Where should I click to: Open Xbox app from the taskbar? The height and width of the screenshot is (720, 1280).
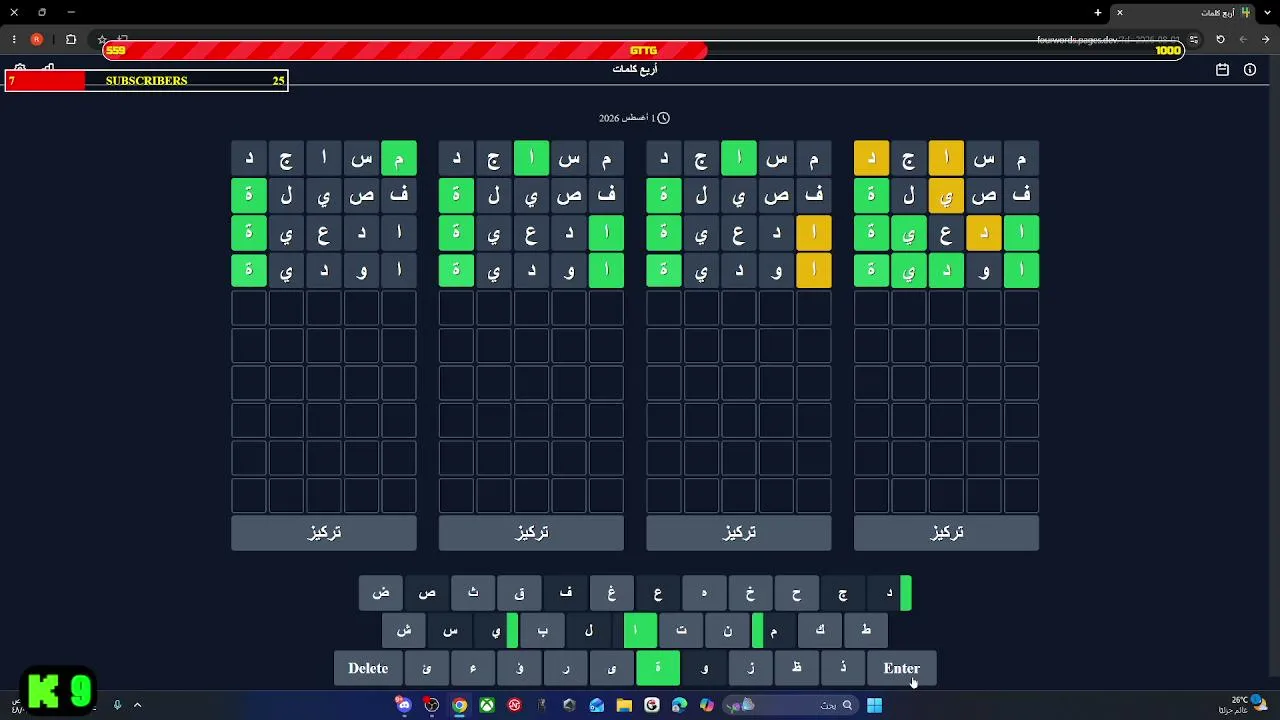click(x=487, y=705)
